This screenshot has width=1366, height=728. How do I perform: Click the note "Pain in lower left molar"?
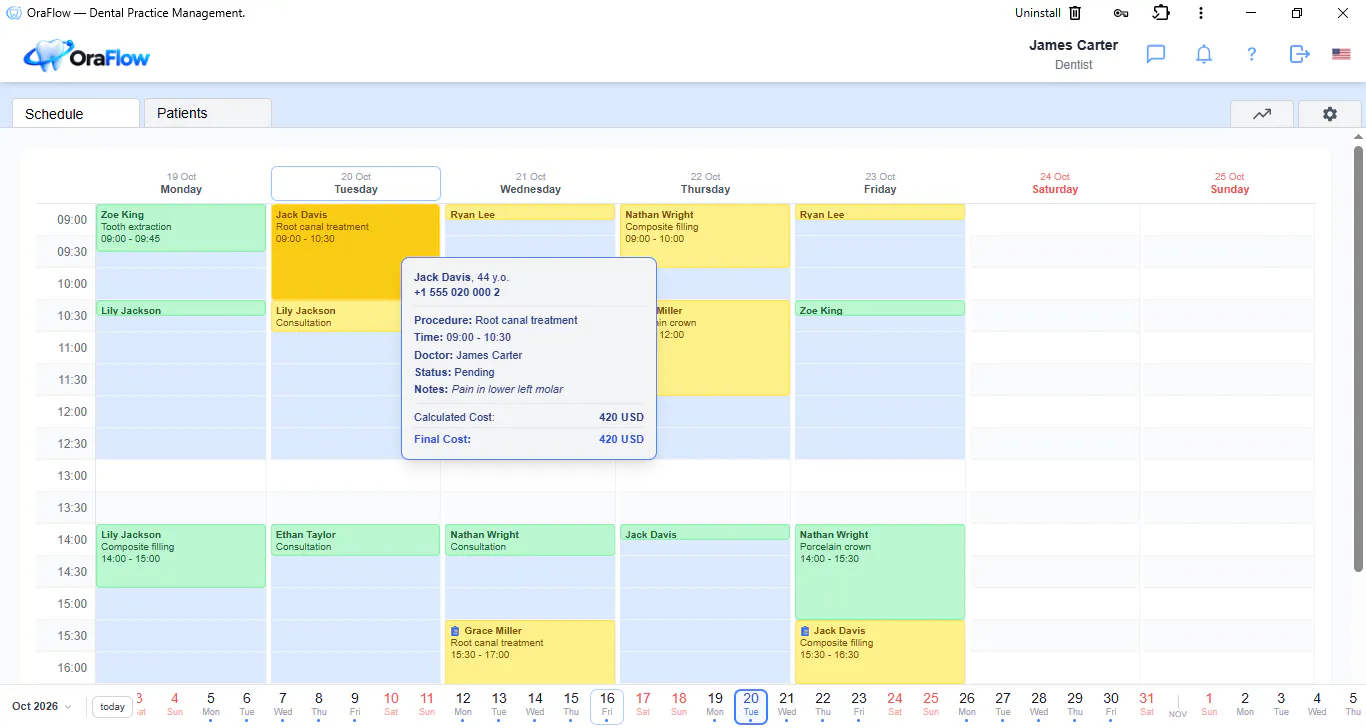tap(508, 389)
